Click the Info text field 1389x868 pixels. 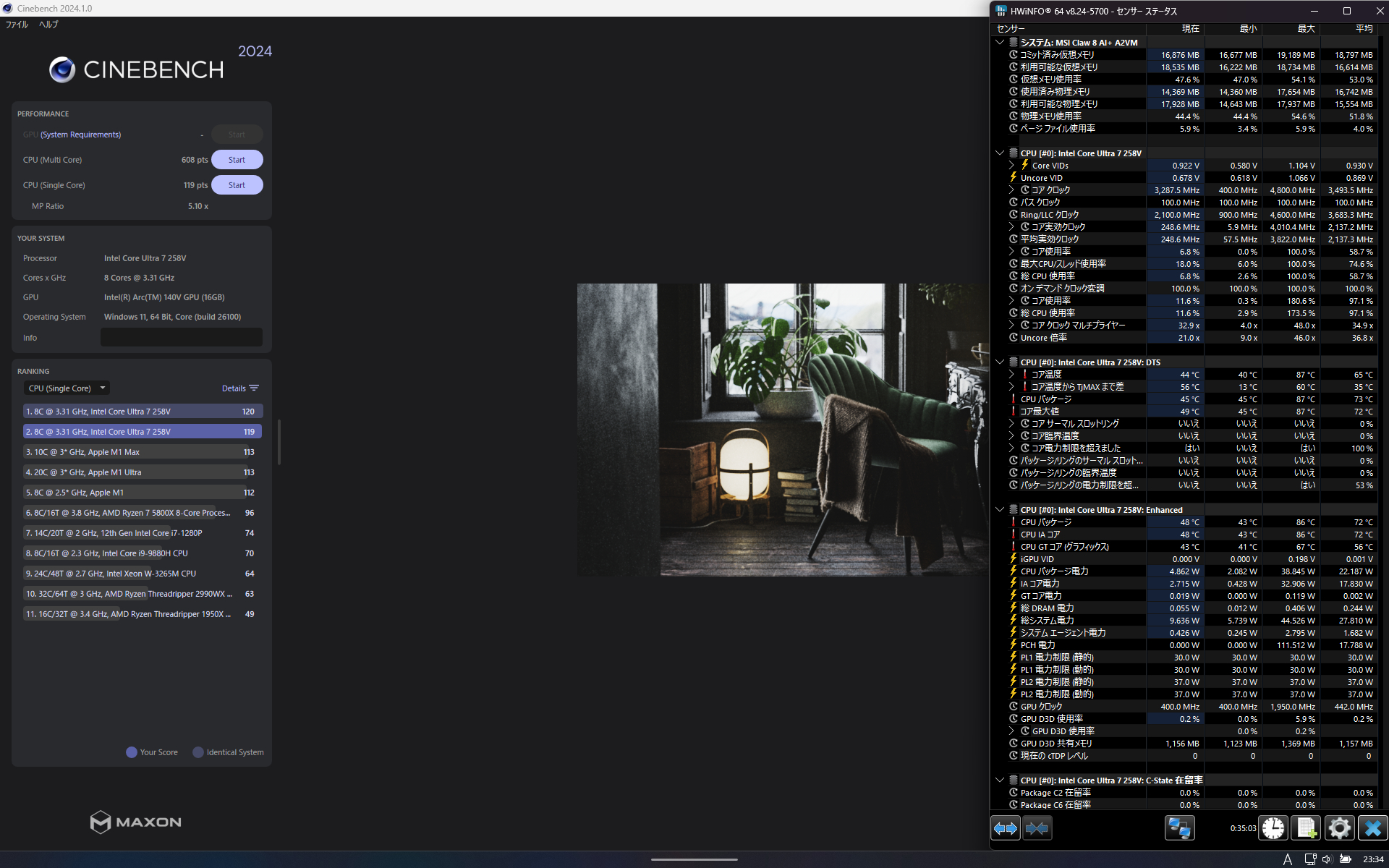pyautogui.click(x=181, y=337)
